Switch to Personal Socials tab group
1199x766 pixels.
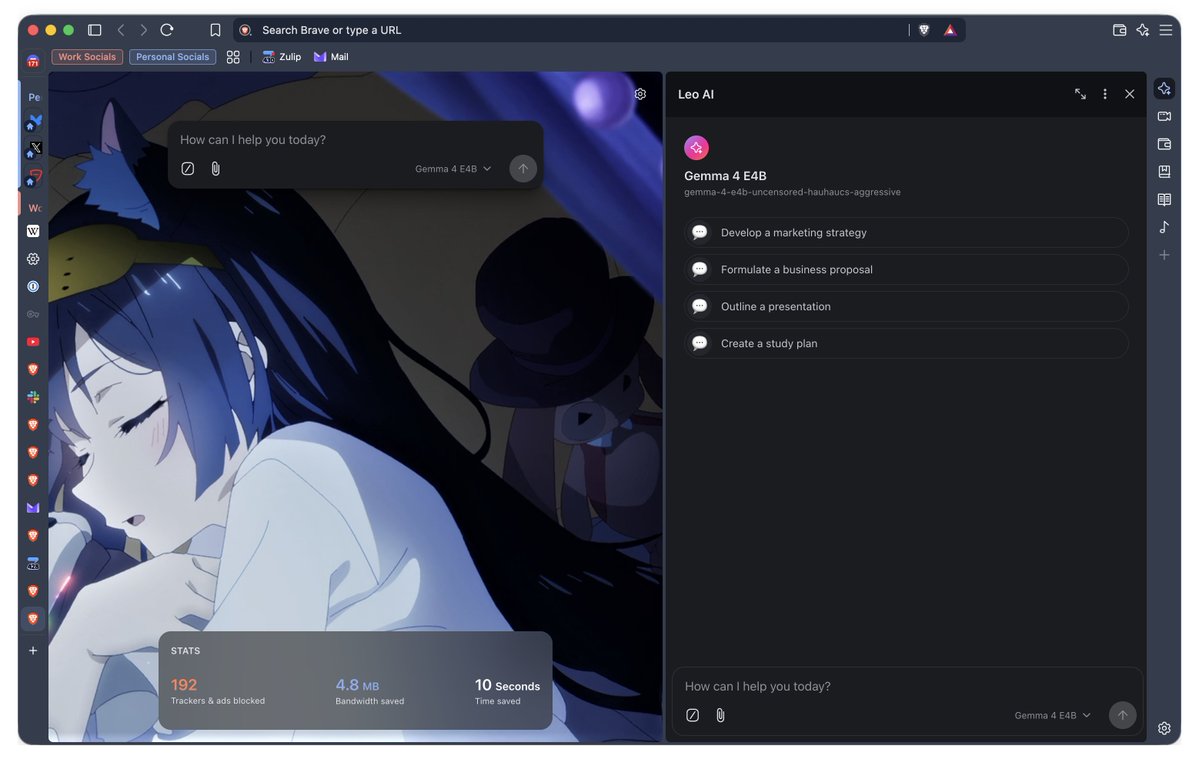tap(172, 57)
